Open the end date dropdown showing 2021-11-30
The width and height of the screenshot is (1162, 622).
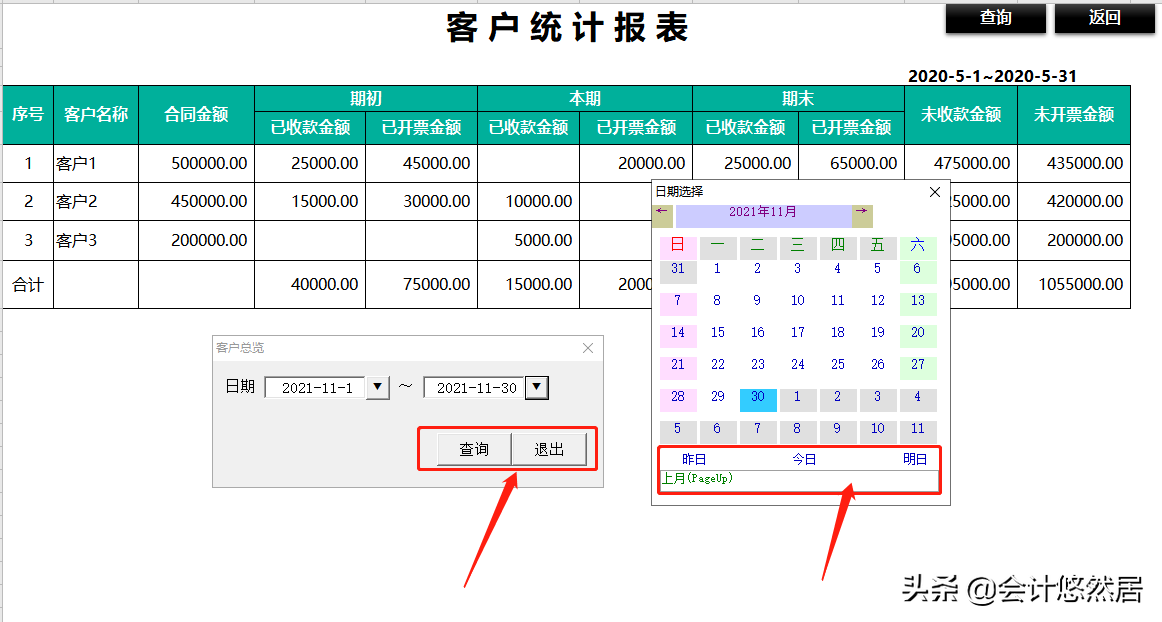538,386
